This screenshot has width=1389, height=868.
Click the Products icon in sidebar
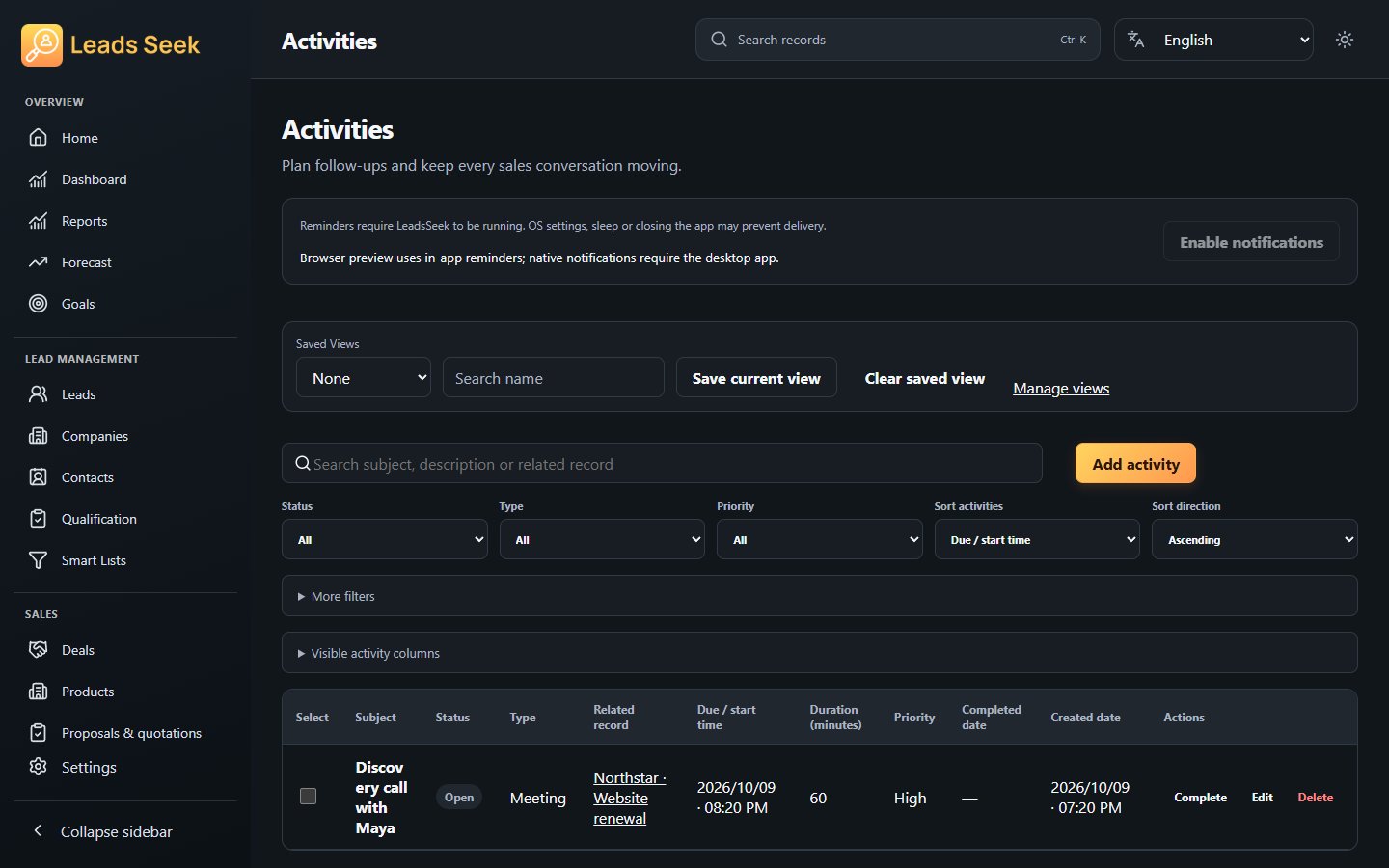[38, 692]
